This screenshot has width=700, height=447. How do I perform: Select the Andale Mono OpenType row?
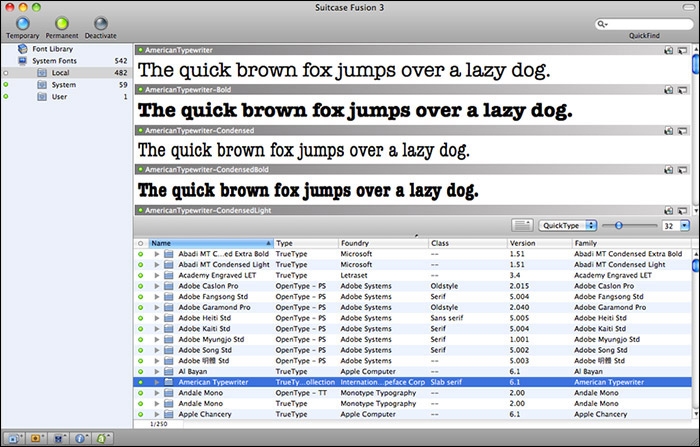(412, 393)
